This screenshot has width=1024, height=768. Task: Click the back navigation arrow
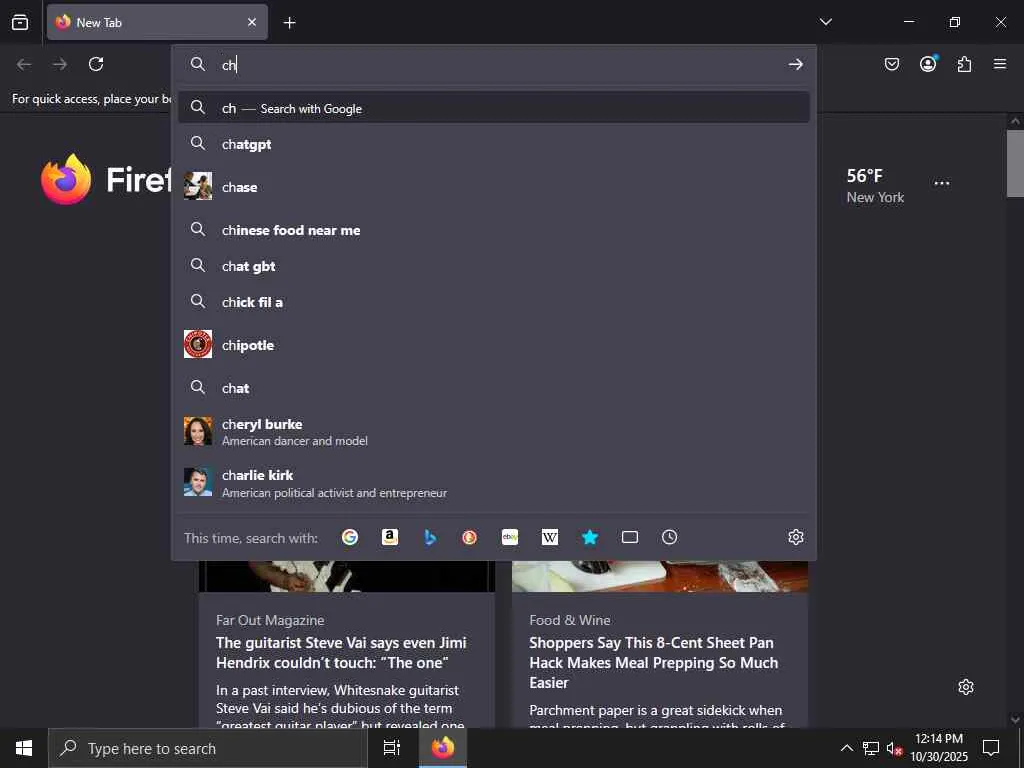[24, 64]
